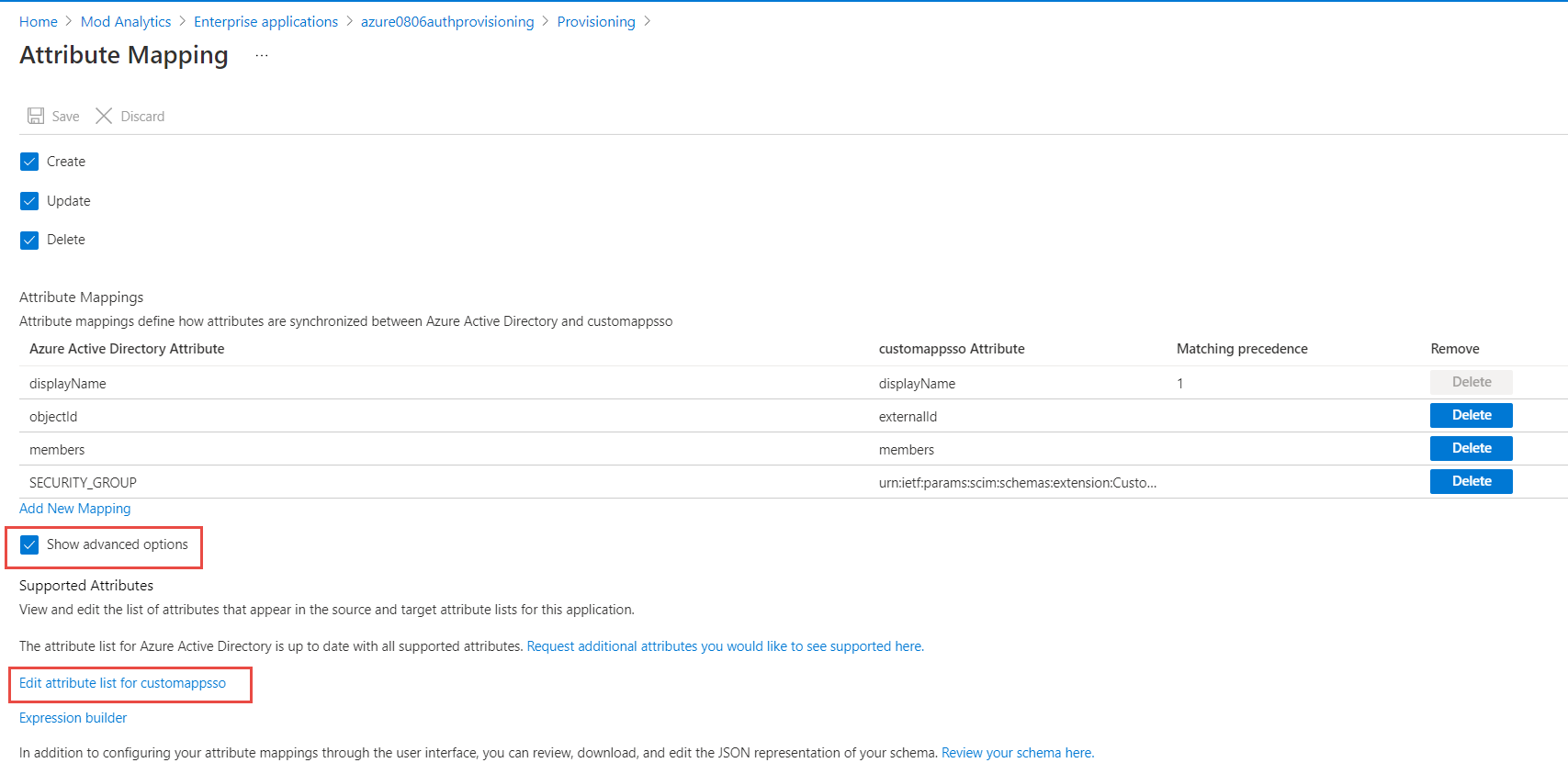
Task: Select externalId target attribute cell
Action: pyautogui.click(x=908, y=417)
